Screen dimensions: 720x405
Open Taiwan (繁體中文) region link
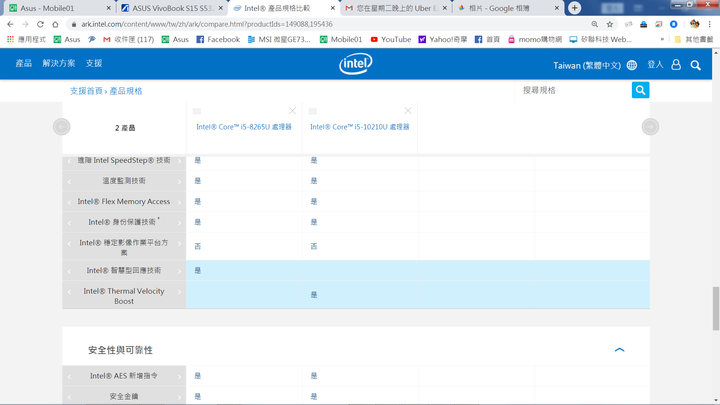pyautogui.click(x=587, y=65)
